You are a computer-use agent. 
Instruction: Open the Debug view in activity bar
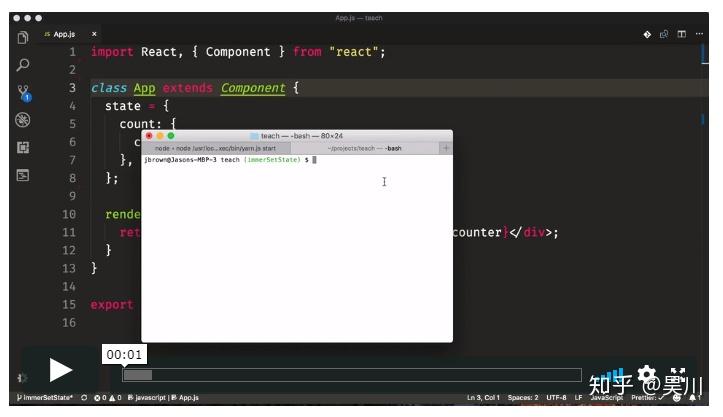[x=23, y=120]
